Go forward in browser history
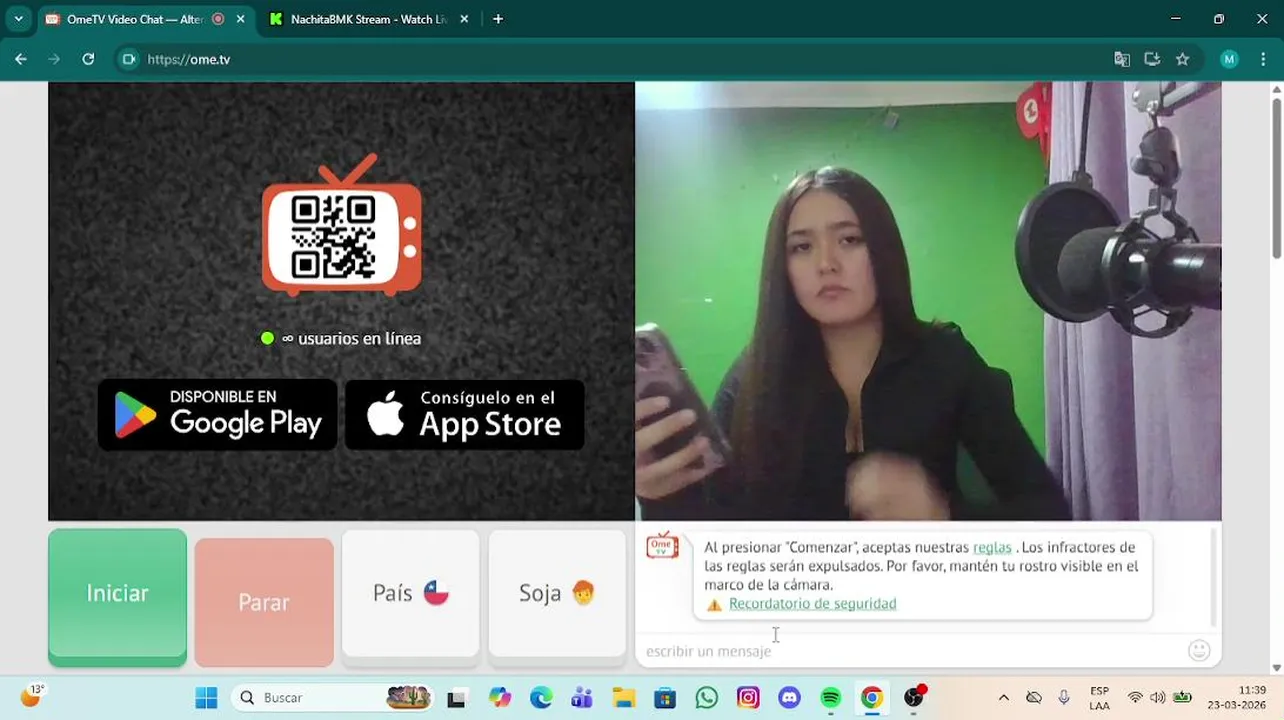 [54, 59]
